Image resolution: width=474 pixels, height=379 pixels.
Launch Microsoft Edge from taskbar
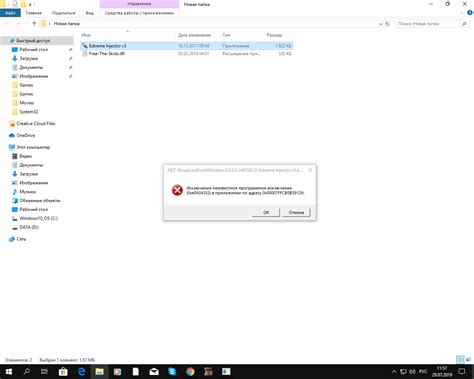[x=81, y=372]
